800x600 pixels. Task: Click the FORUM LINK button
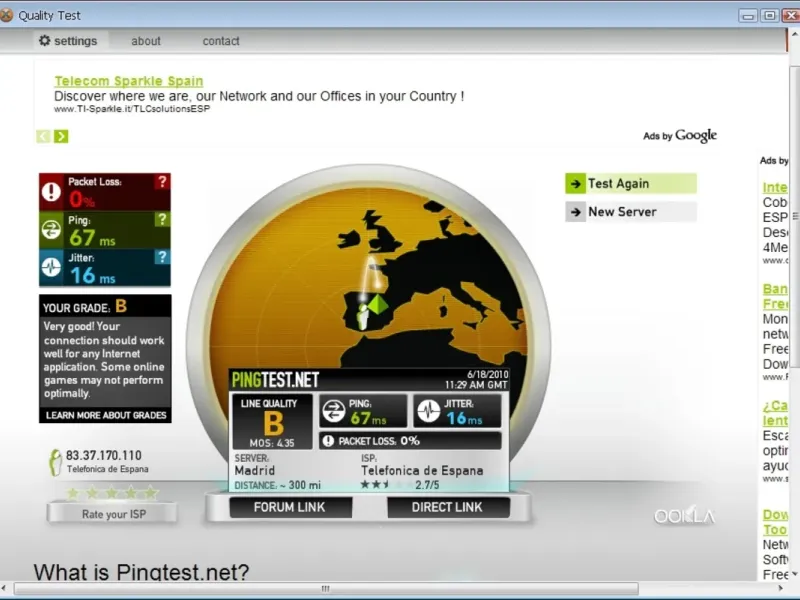click(290, 507)
